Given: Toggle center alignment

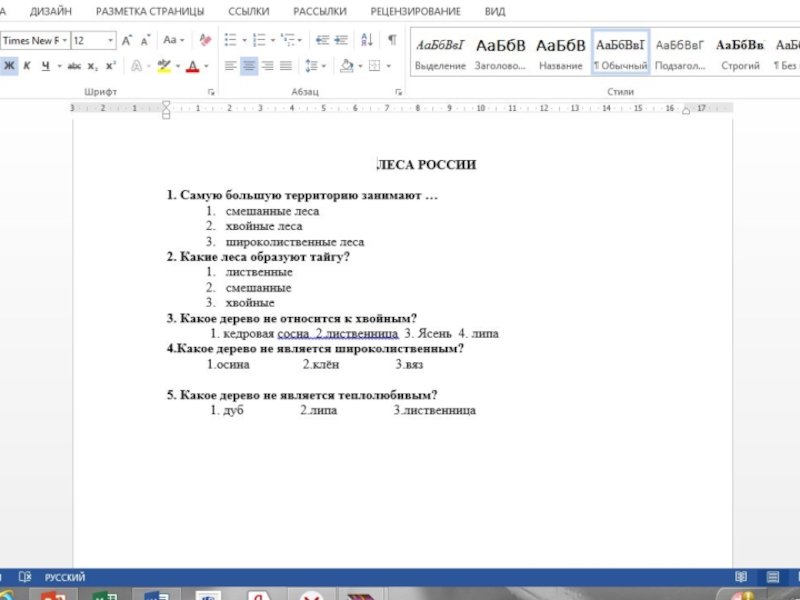Looking at the screenshot, I should pyautogui.click(x=249, y=66).
